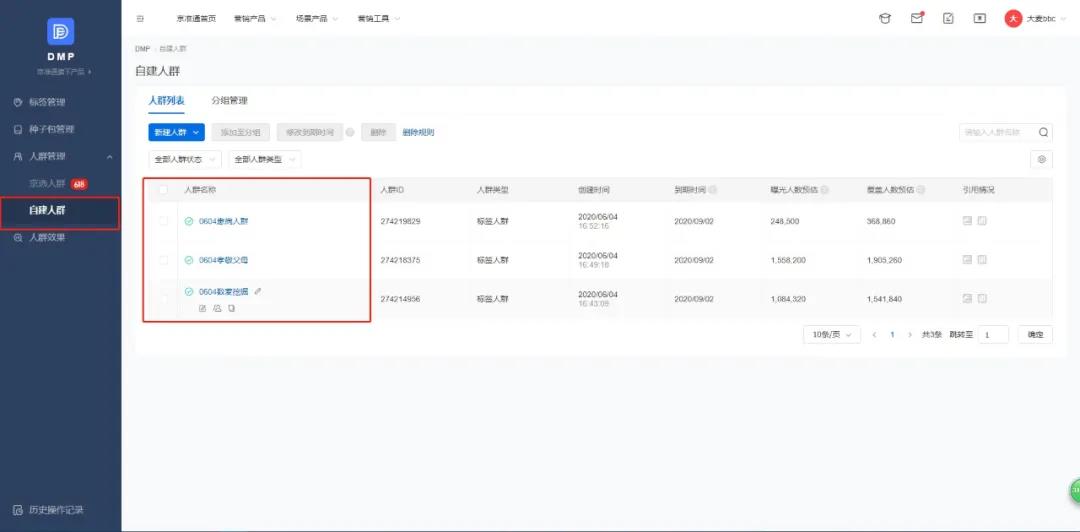Image resolution: width=1080 pixels, height=532 pixels.
Task: Open the 营销产品 top menu
Action: click(x=254, y=18)
